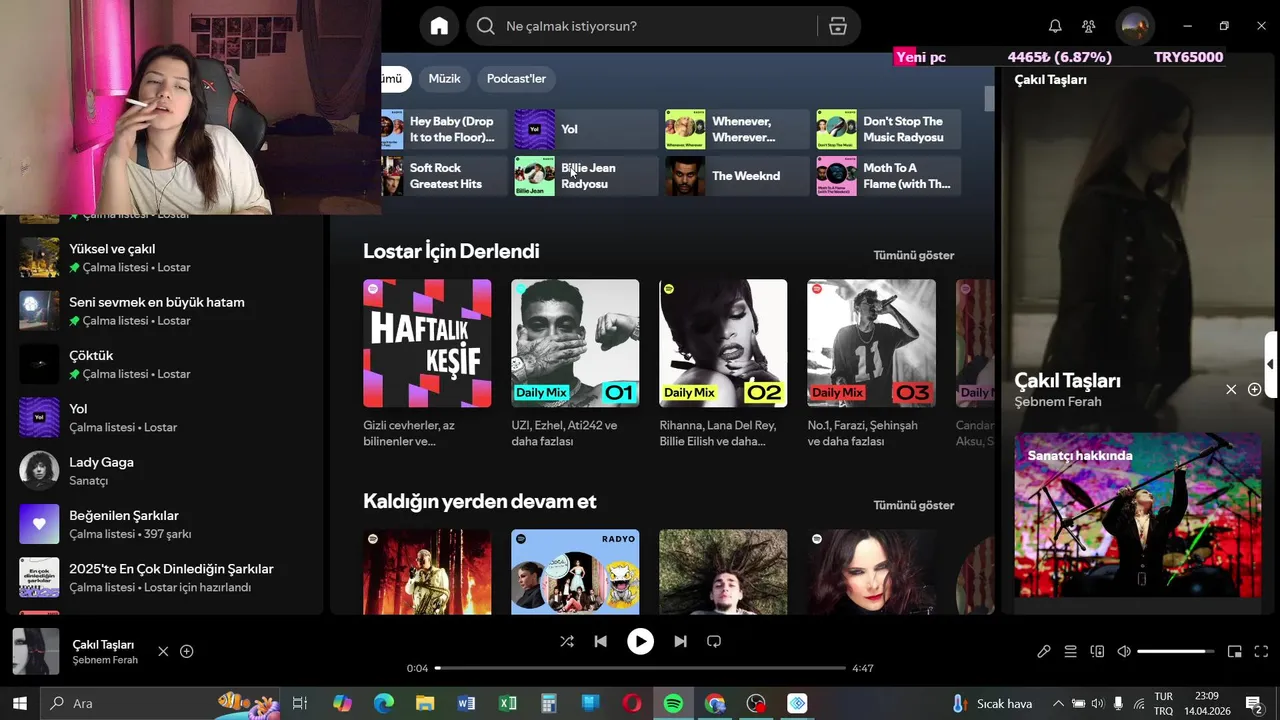Click the Ne çalmak istiyorsun search field
The image size is (1280, 720).
pos(660,26)
